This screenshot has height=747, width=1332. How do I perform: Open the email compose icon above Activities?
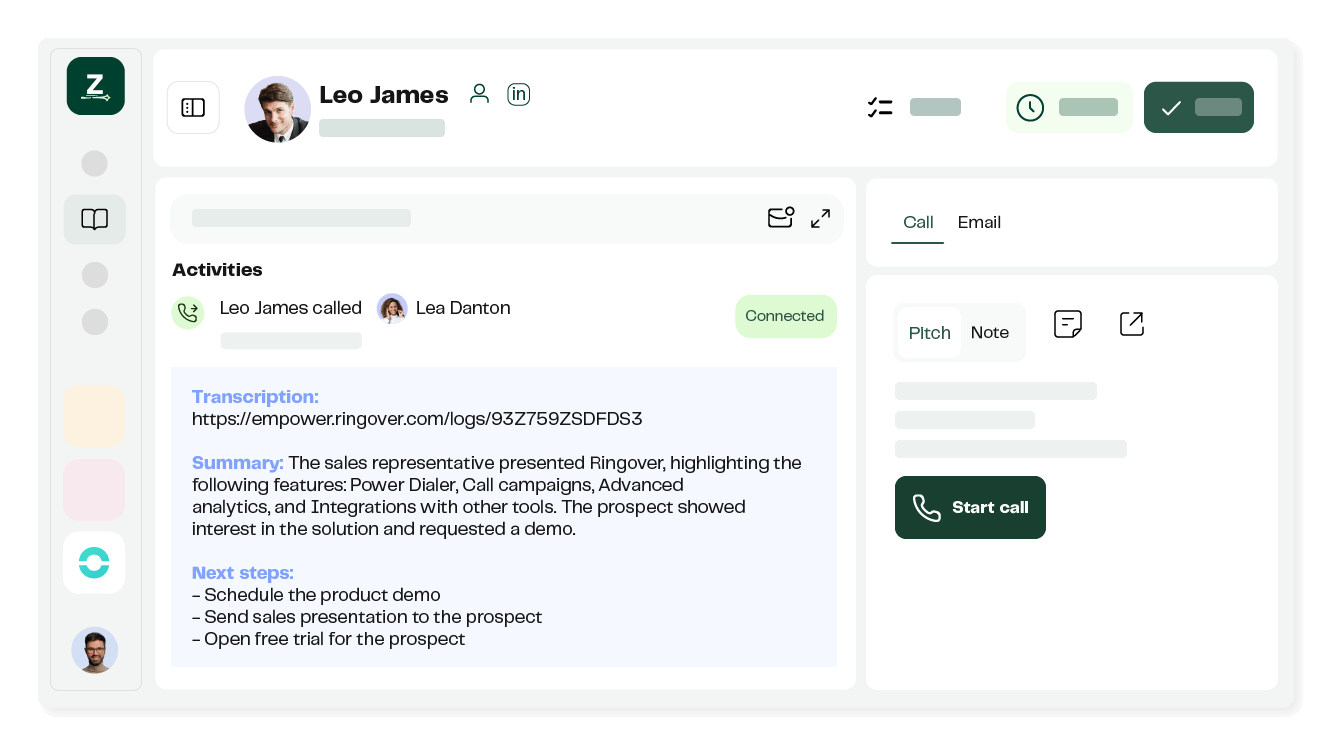point(781,217)
